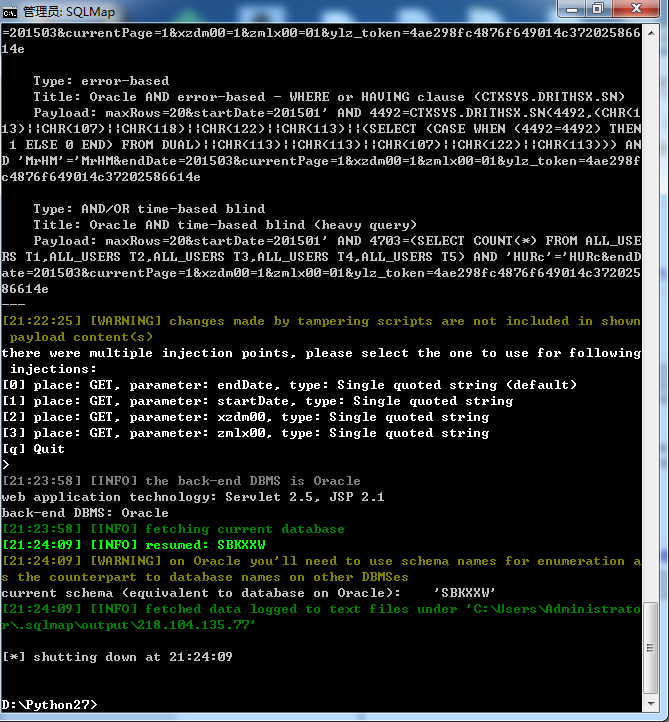
Task: Click the vertical scrollbar thumb
Action: [x=651, y=647]
